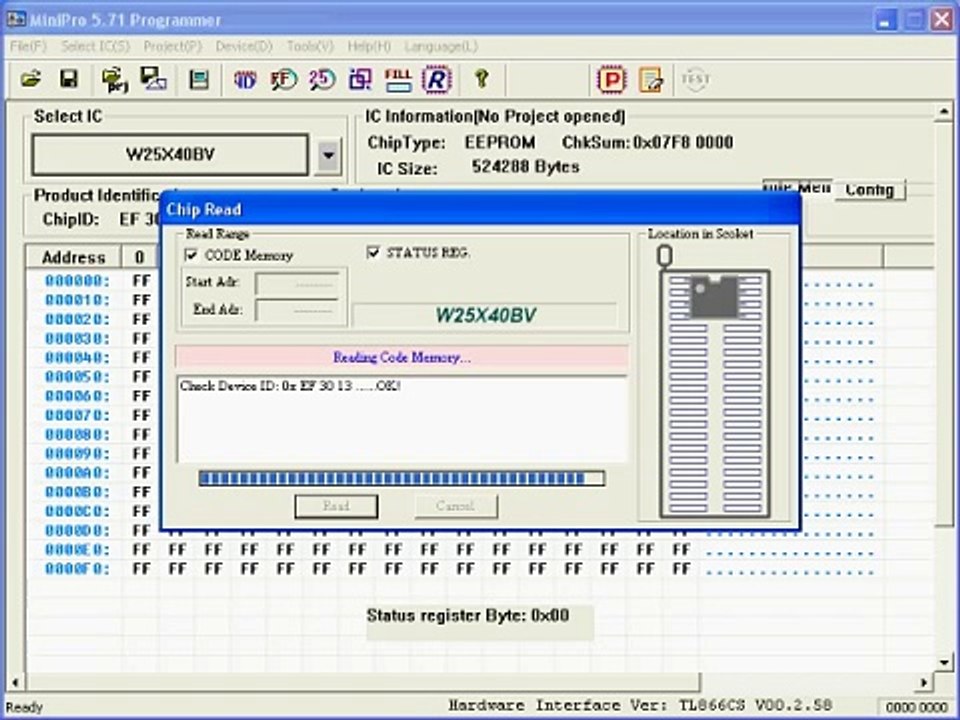This screenshot has height=720, width=960.
Task: Click the save floppy disk icon
Action: 69,80
